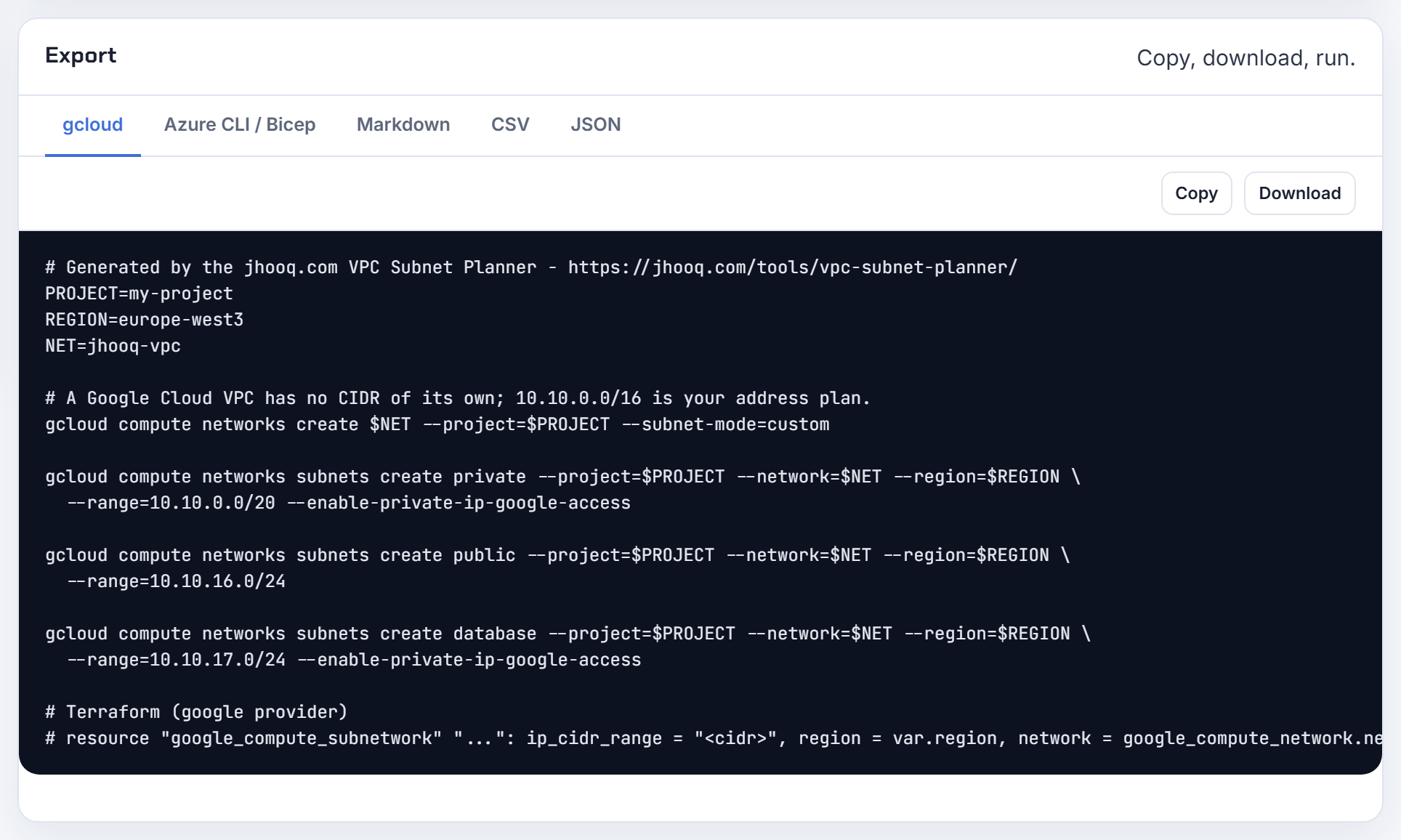Image resolution: width=1401 pixels, height=840 pixels.
Task: Click the --range=10.10.0.0/20 line
Action: point(349,503)
